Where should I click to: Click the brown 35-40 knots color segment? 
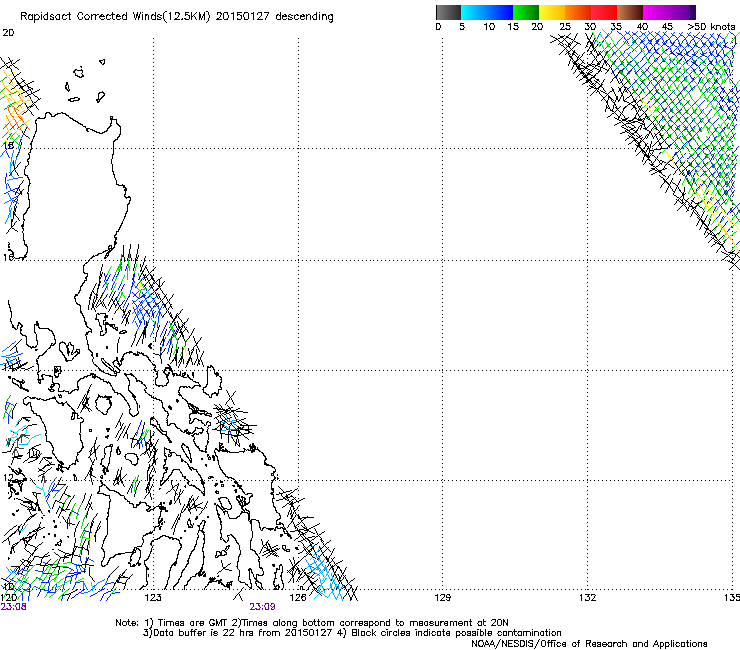(x=630, y=12)
